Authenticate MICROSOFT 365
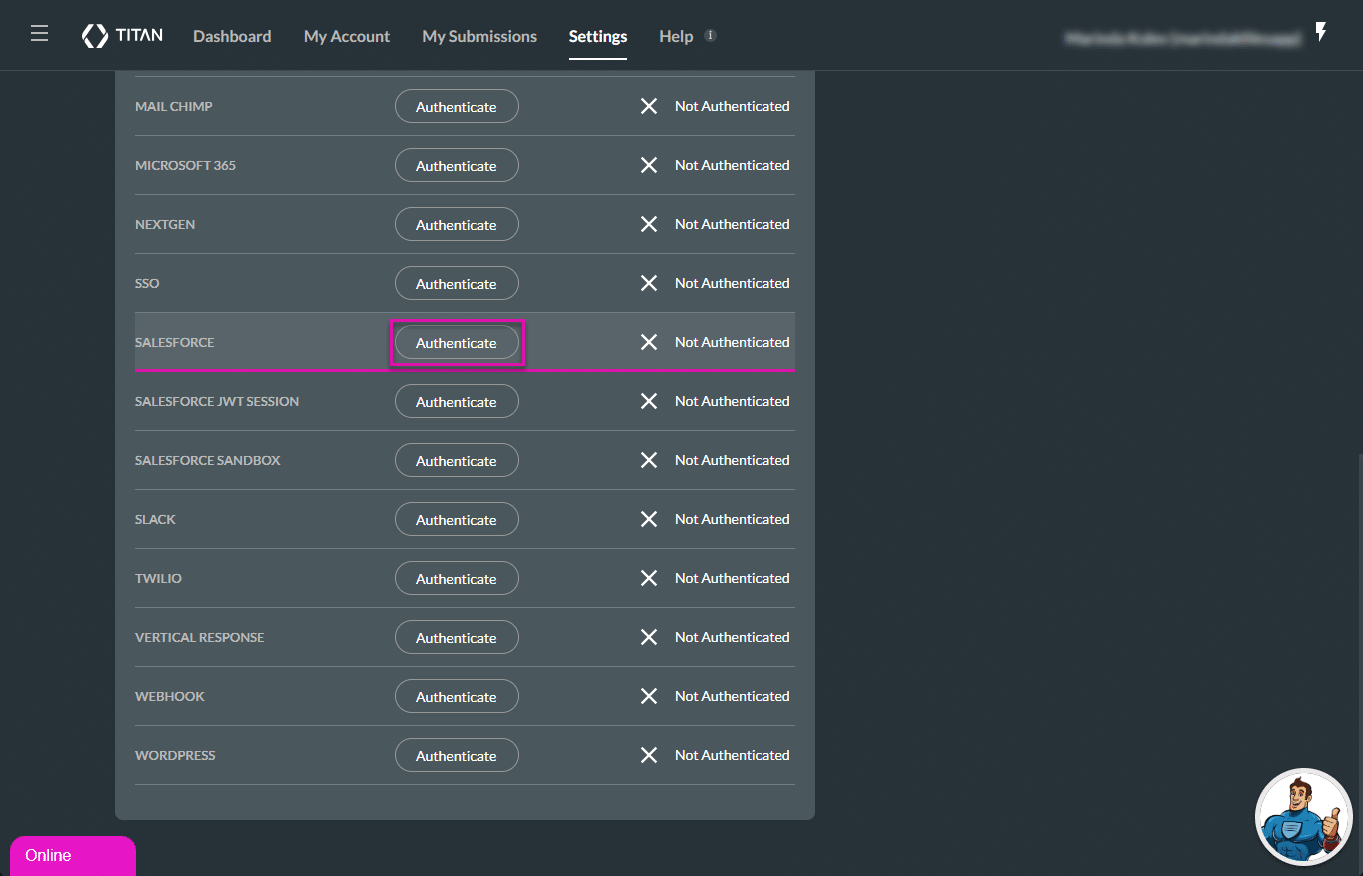Image resolution: width=1363 pixels, height=876 pixels. point(456,165)
